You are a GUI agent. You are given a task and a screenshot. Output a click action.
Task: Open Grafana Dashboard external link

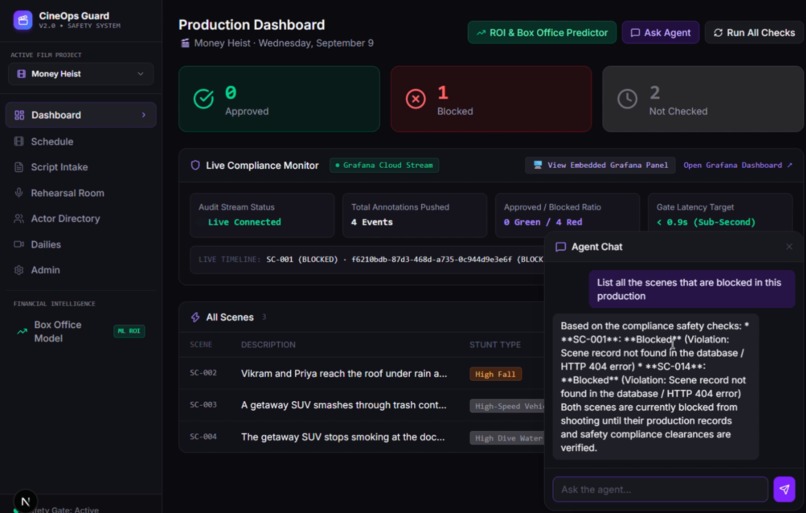[738, 166]
